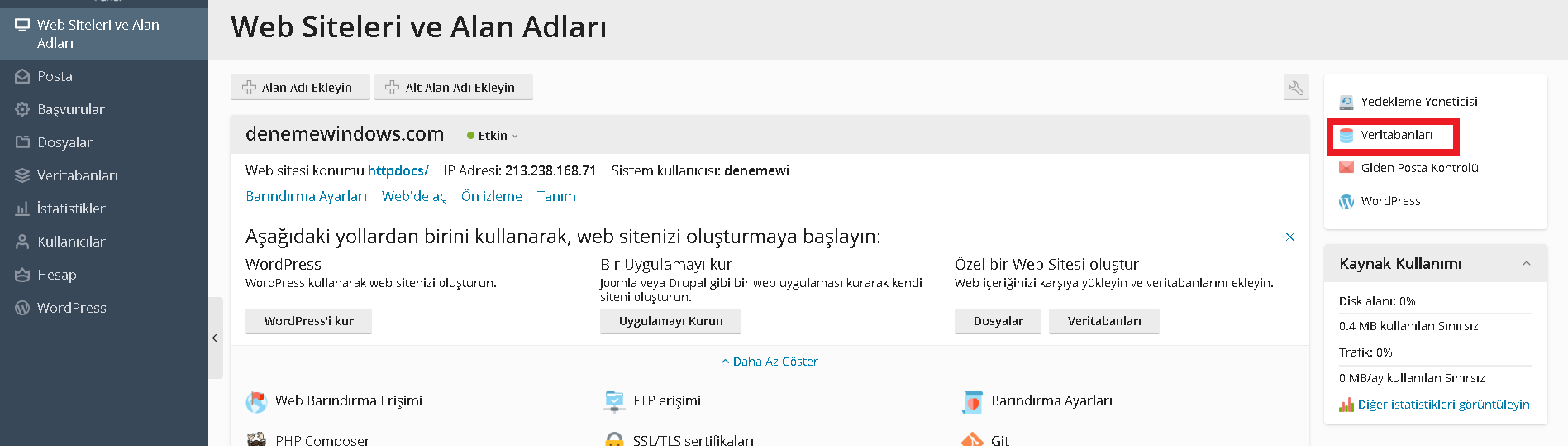This screenshot has height=446, width=1568.
Task: Open WordPress link in right panel
Action: click(1390, 201)
